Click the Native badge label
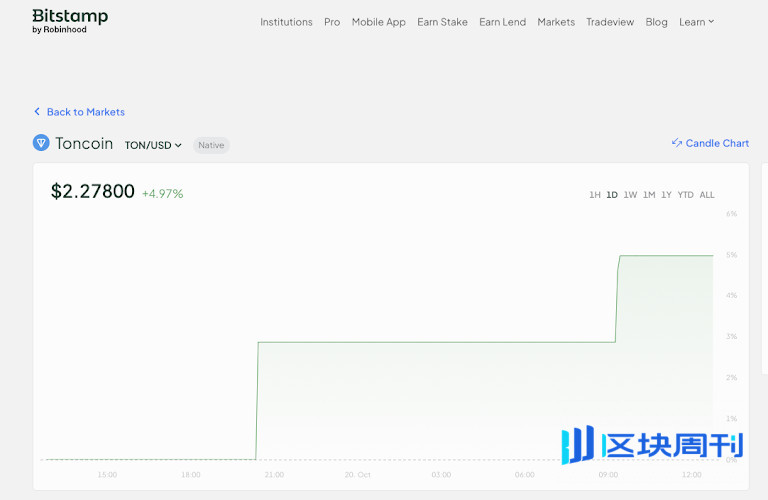768x500 pixels. pyautogui.click(x=211, y=145)
